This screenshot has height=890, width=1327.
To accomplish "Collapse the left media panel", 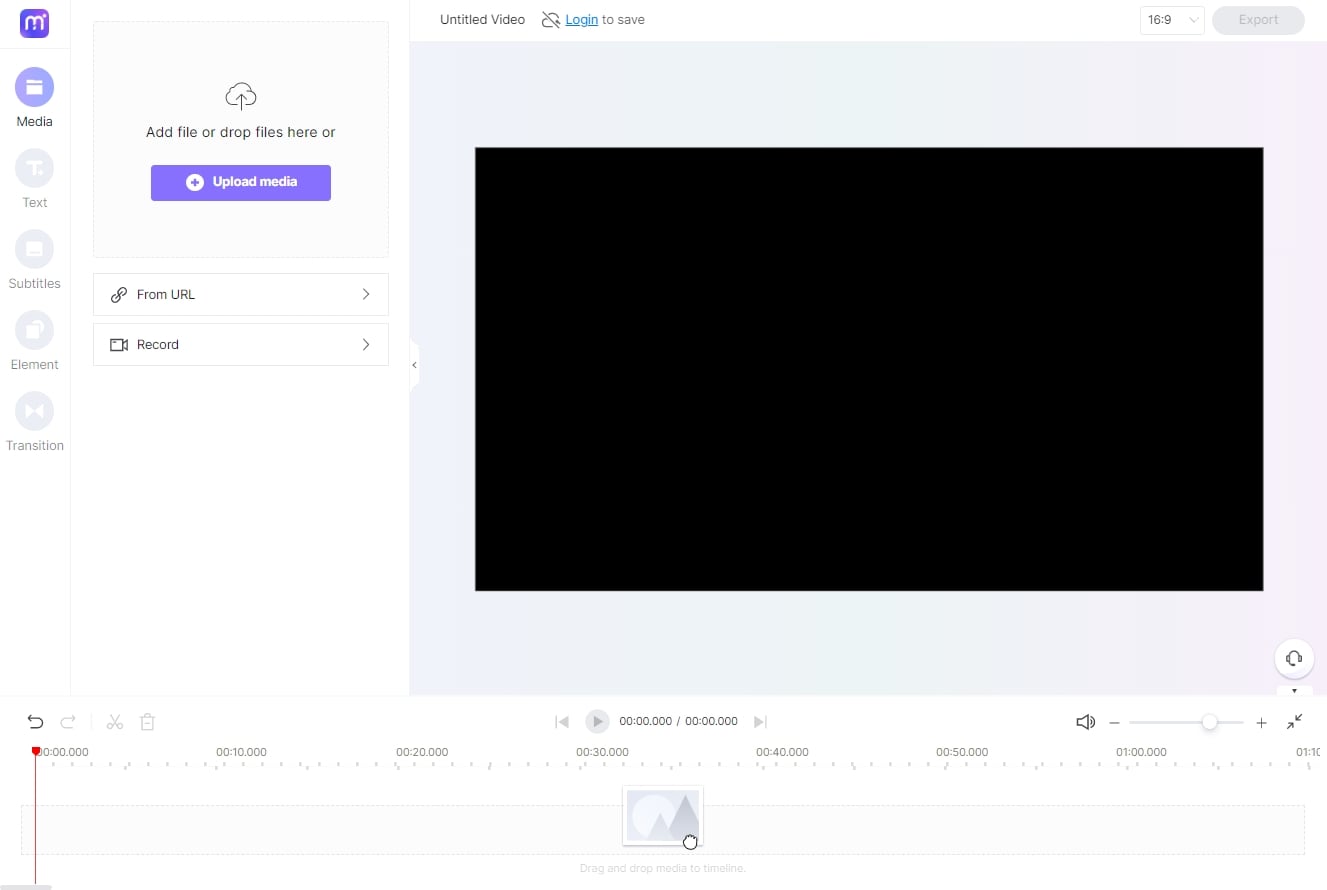I will [x=414, y=365].
